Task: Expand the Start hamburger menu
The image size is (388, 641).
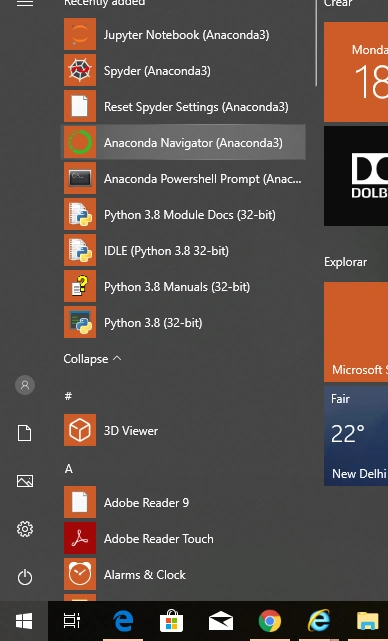Action: (25, 3)
